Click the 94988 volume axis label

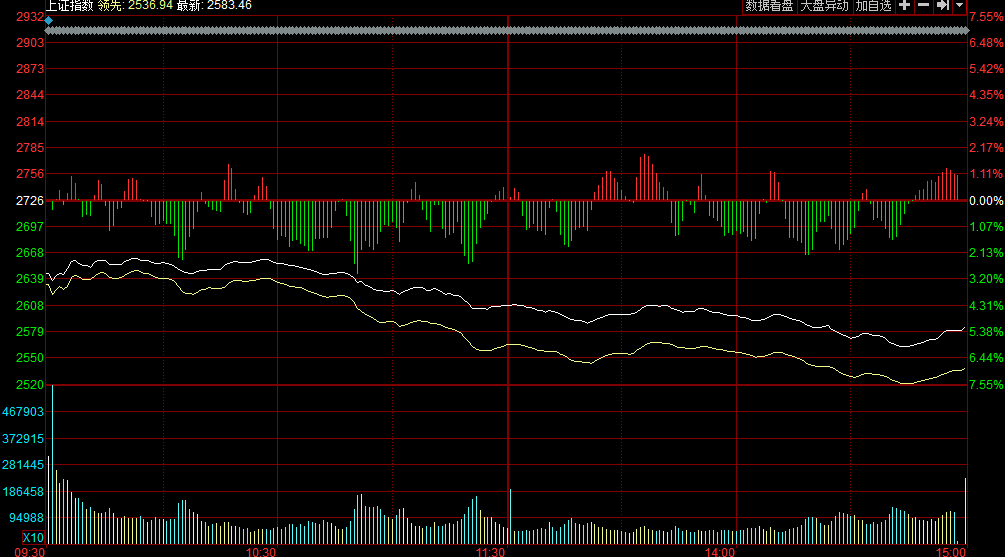point(26,517)
